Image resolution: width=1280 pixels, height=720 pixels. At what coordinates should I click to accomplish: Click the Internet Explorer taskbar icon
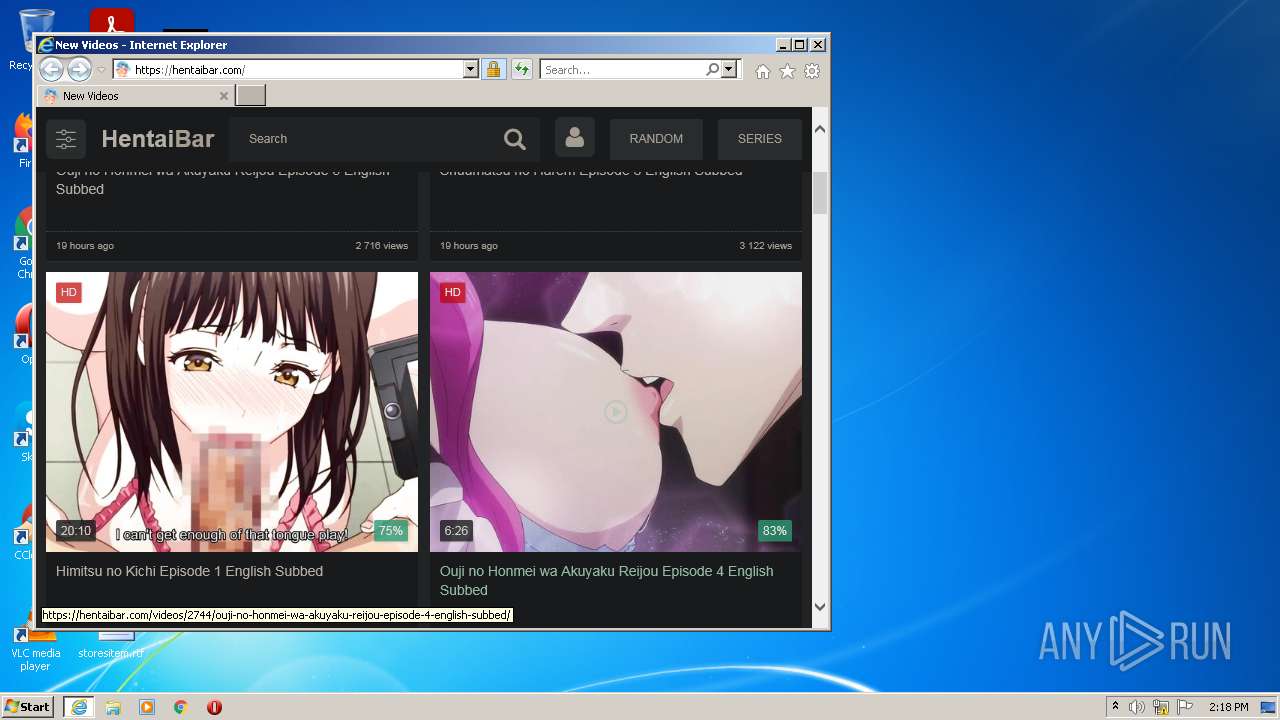click(x=78, y=707)
